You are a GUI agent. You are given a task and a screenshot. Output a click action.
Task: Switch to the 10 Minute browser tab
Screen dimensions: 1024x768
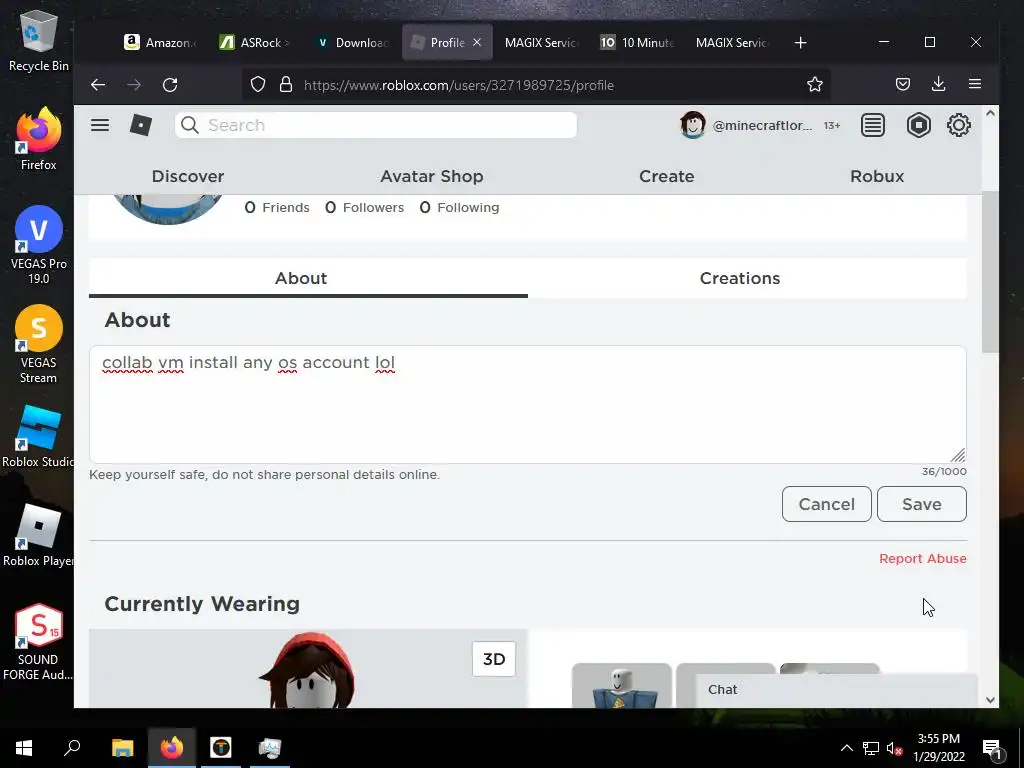click(636, 42)
